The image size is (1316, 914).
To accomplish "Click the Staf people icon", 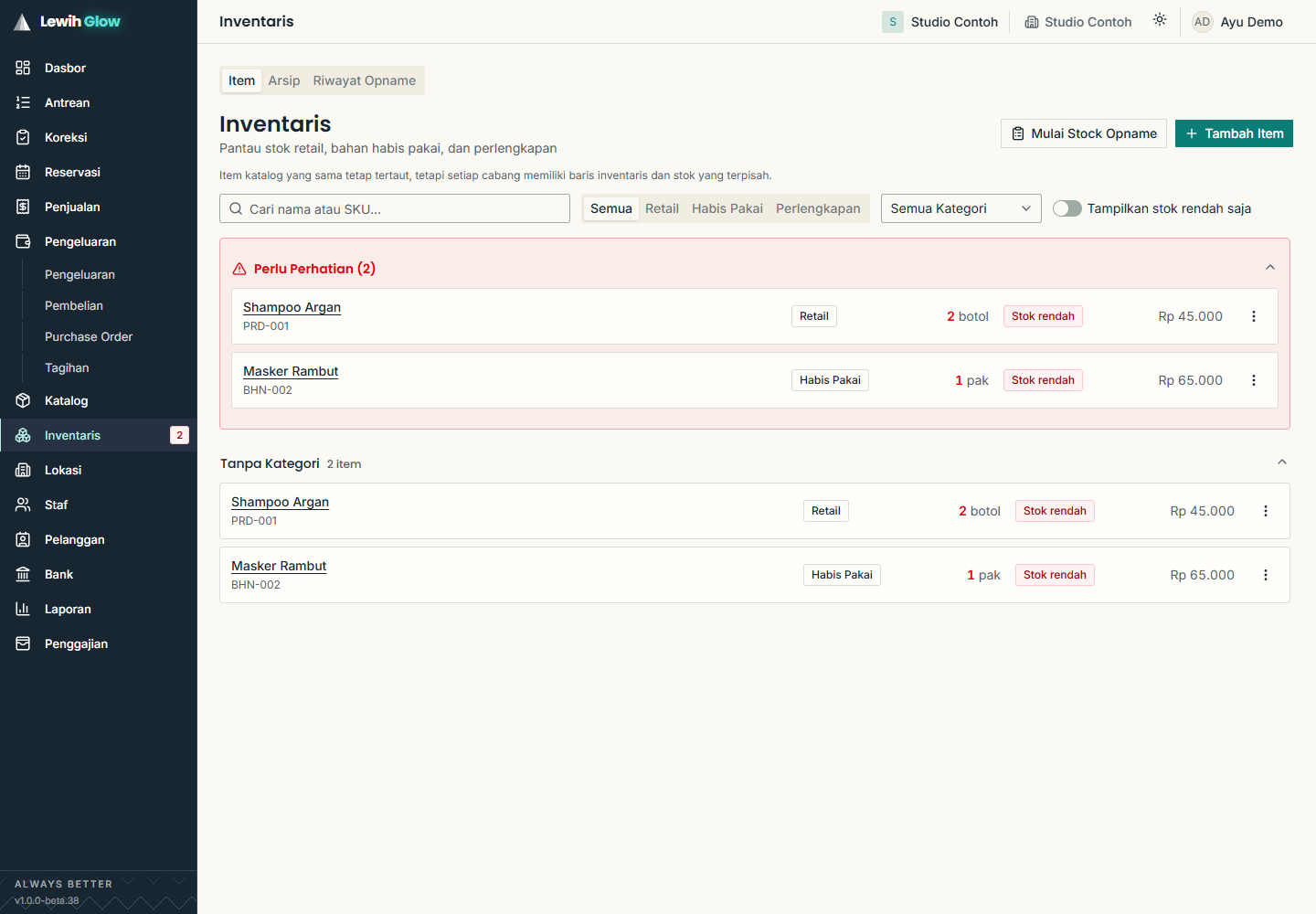I will click(23, 505).
